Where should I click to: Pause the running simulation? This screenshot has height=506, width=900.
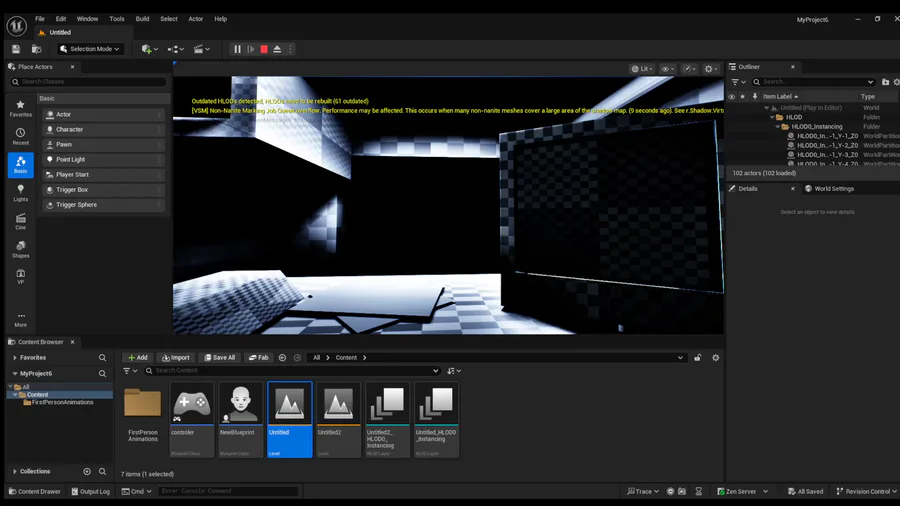[237, 49]
